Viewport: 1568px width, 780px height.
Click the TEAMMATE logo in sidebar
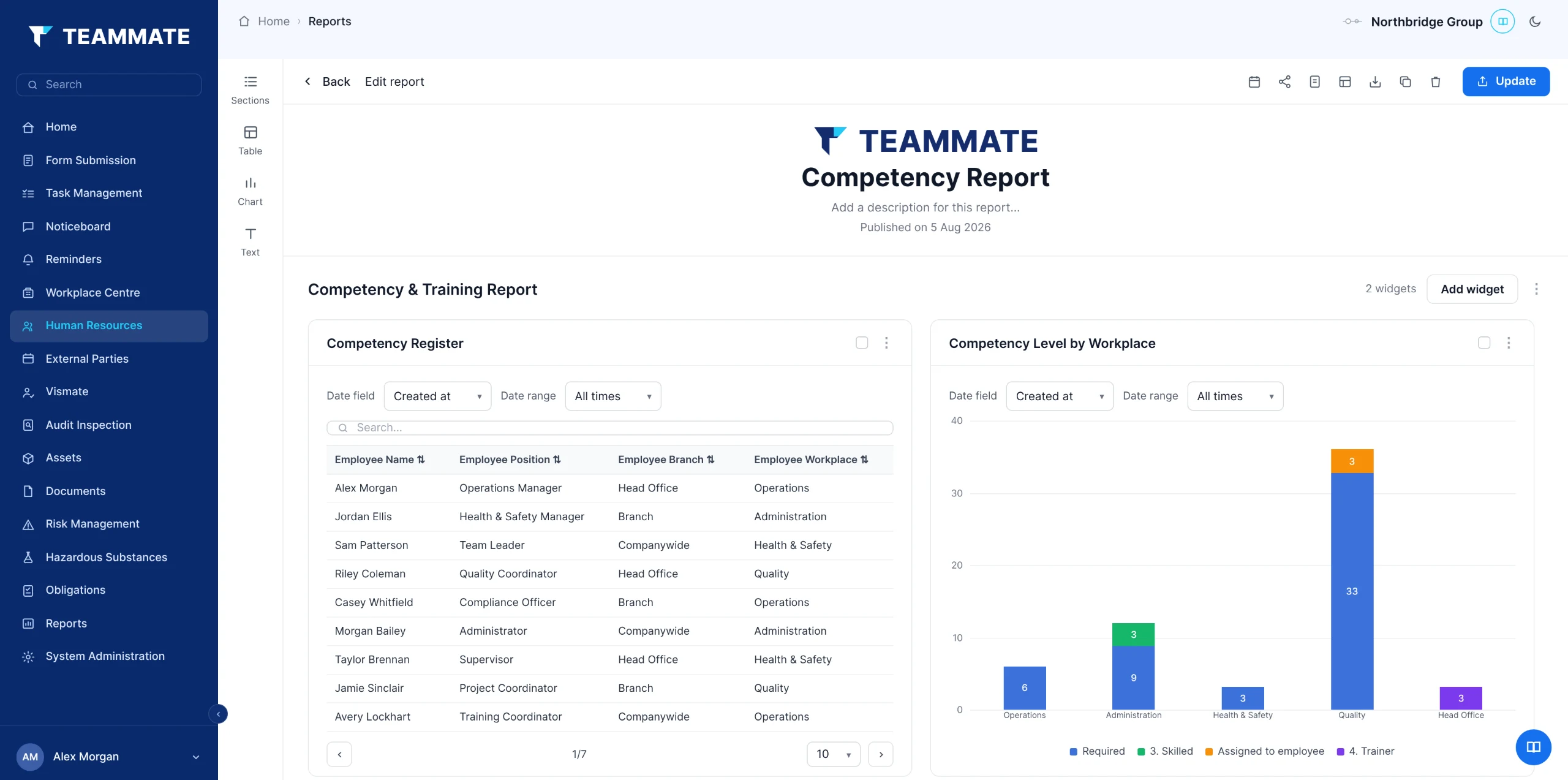pyautogui.click(x=109, y=36)
